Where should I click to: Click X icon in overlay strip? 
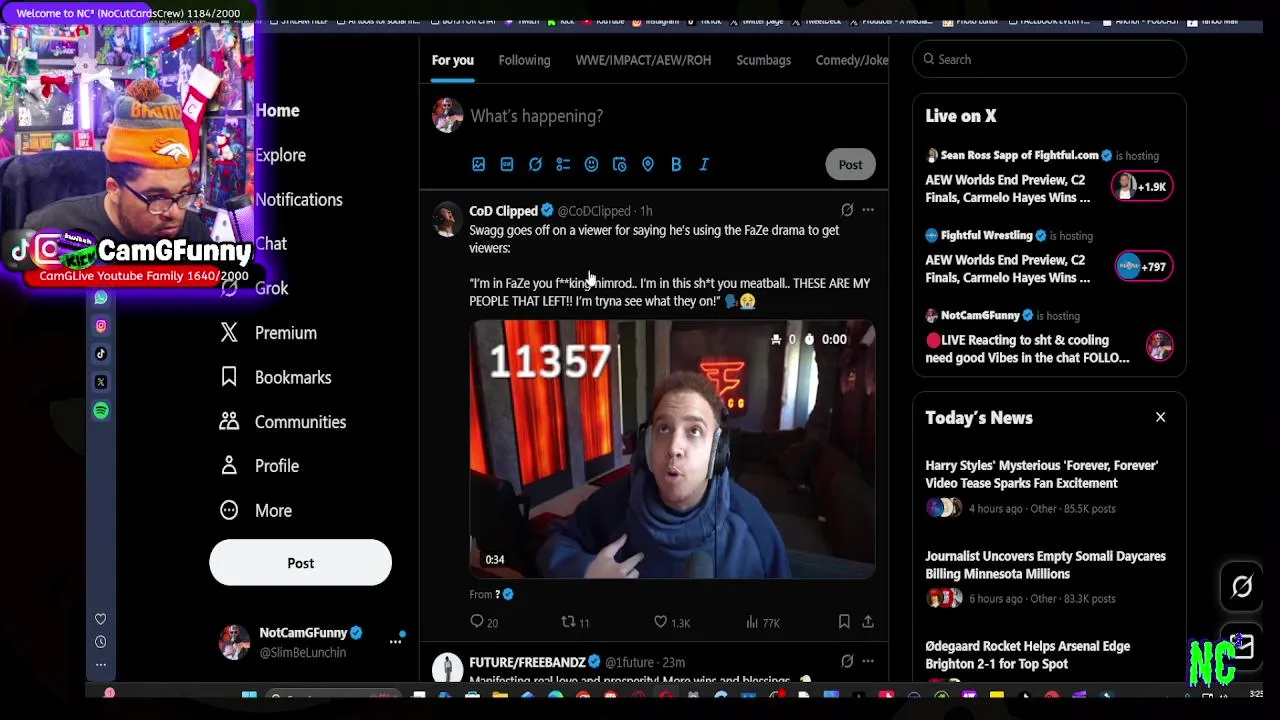(x=101, y=382)
